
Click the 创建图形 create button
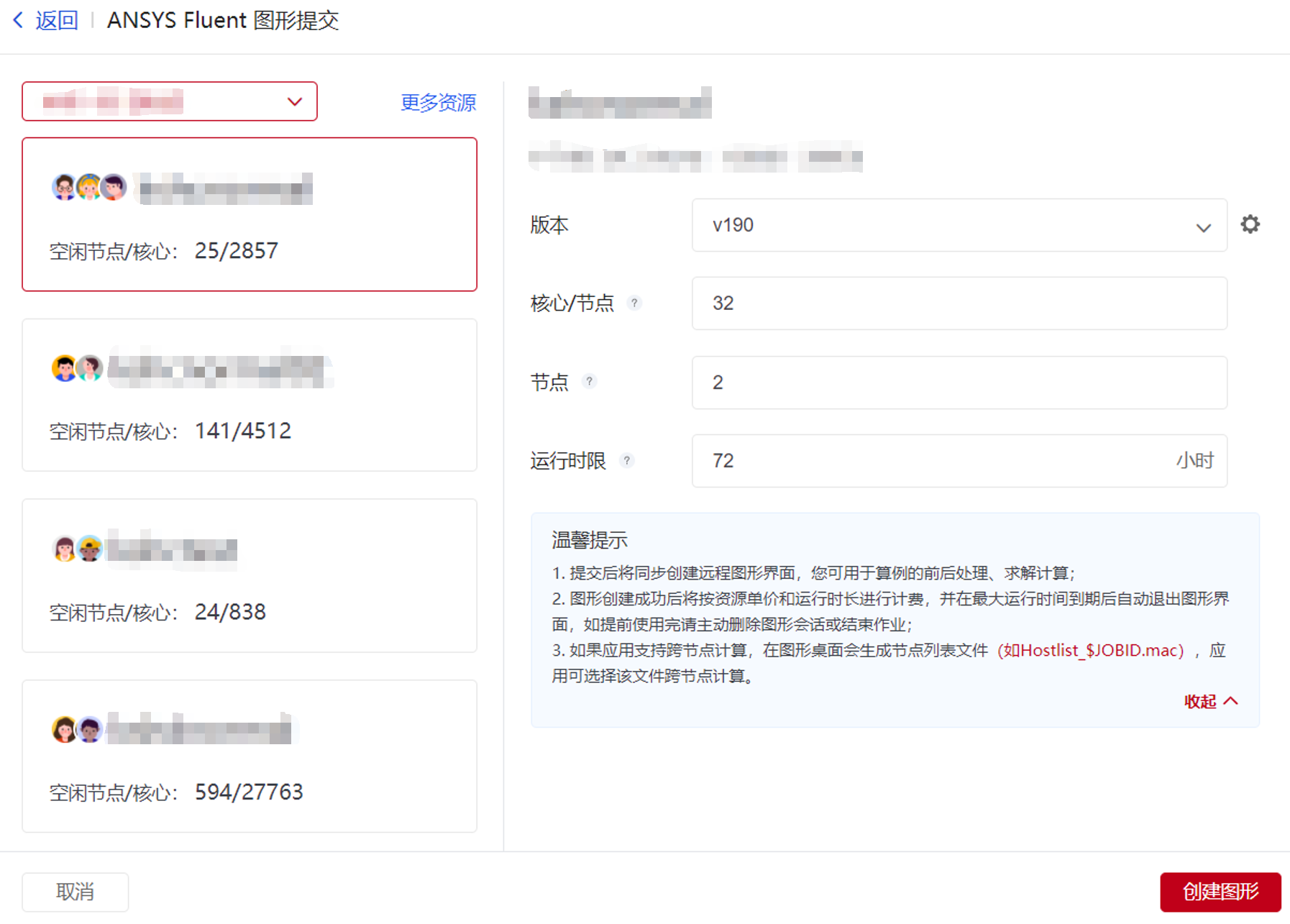click(1220, 892)
